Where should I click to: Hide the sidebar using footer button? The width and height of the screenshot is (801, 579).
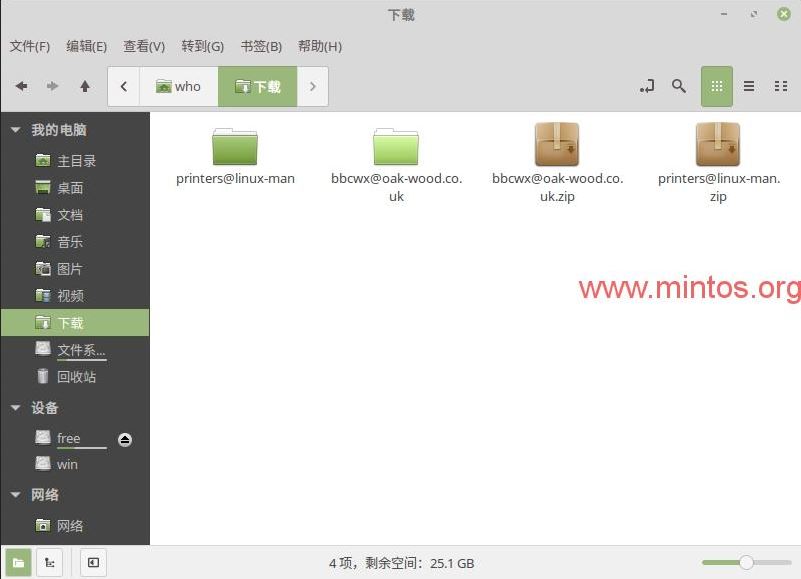click(92, 562)
